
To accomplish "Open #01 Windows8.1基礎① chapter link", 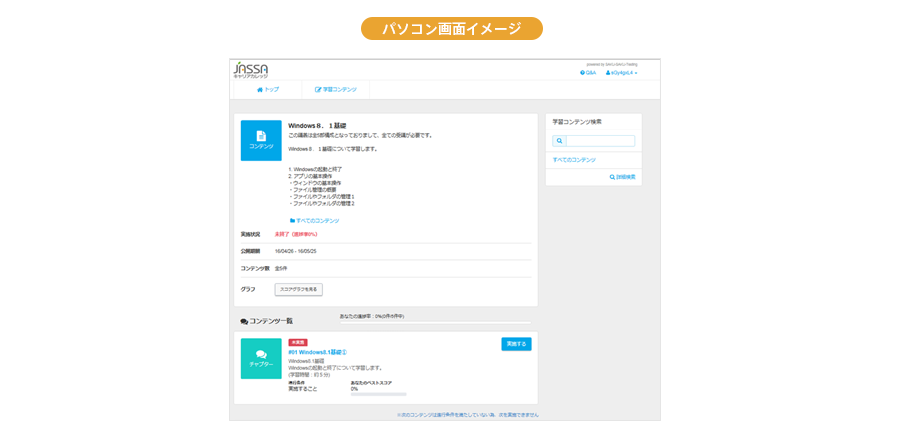I will pos(317,352).
